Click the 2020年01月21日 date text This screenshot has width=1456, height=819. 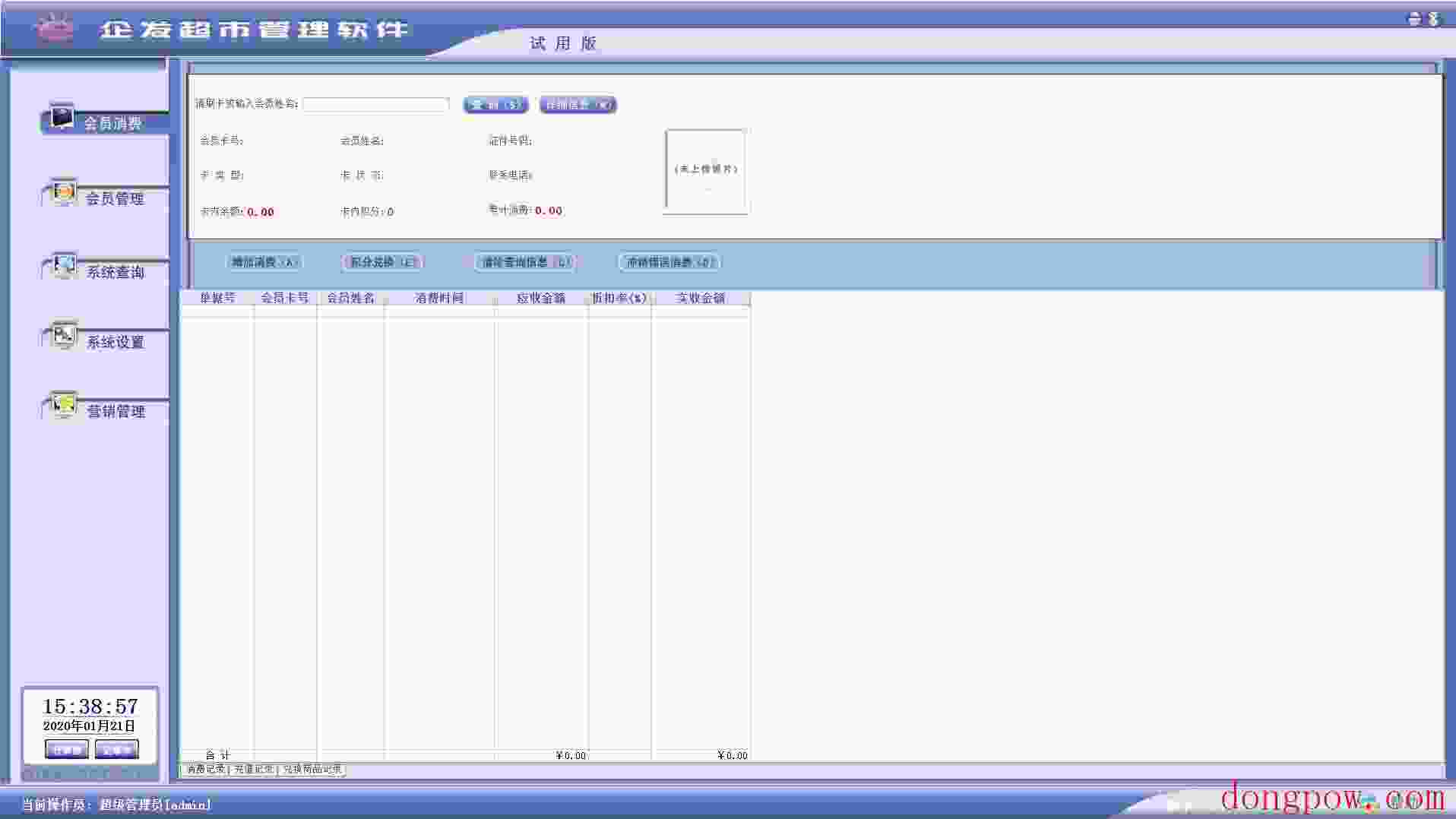(89, 726)
